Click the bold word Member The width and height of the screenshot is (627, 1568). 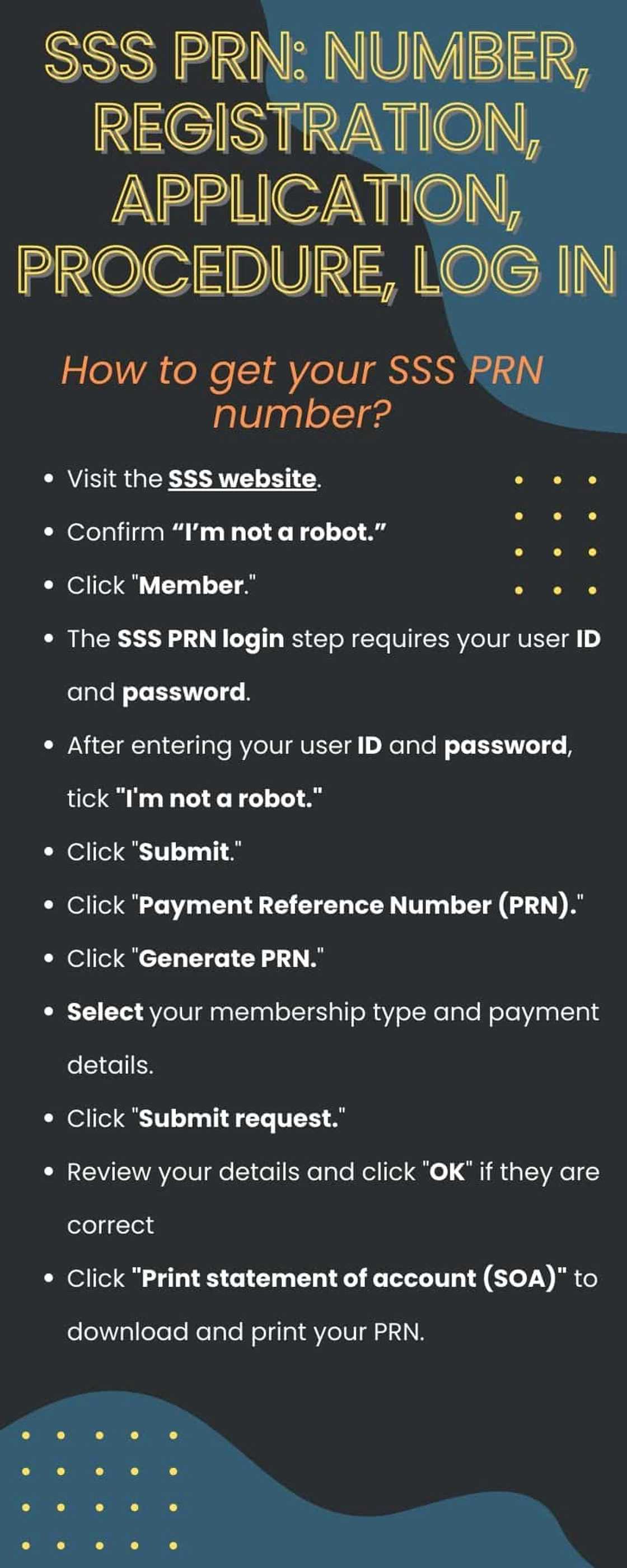(191, 586)
